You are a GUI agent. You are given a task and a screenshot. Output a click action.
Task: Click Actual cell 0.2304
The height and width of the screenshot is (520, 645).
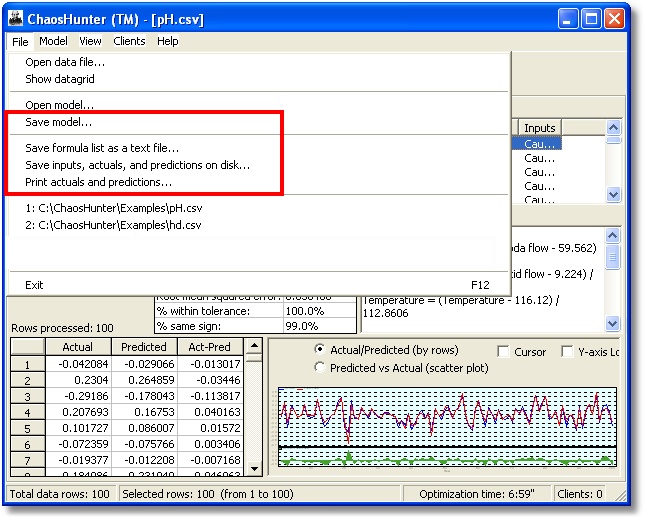tap(78, 380)
